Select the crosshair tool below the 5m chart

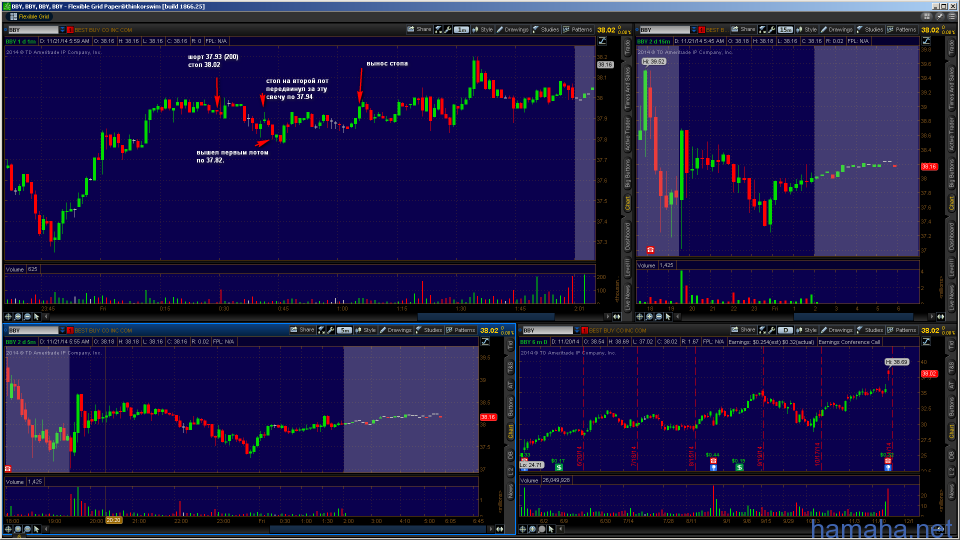9,528
